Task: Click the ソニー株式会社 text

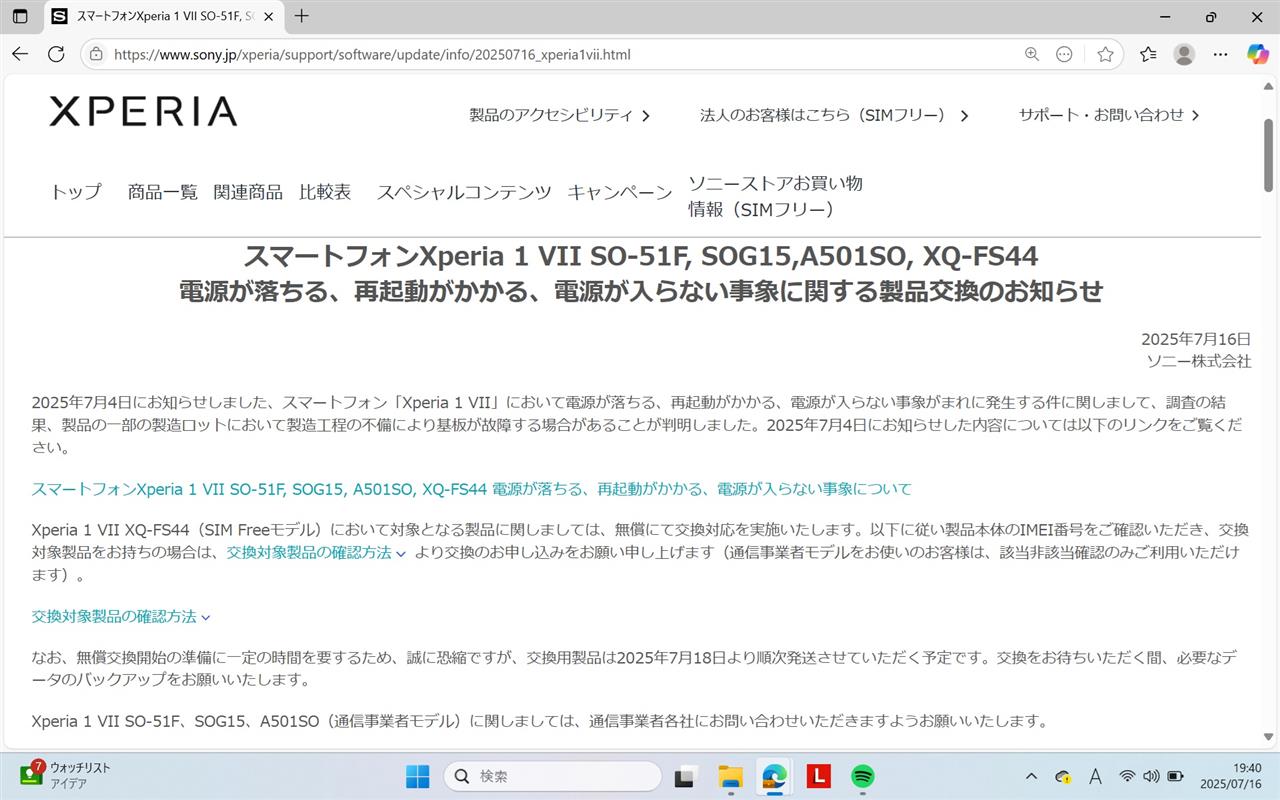Action: [x=1199, y=361]
